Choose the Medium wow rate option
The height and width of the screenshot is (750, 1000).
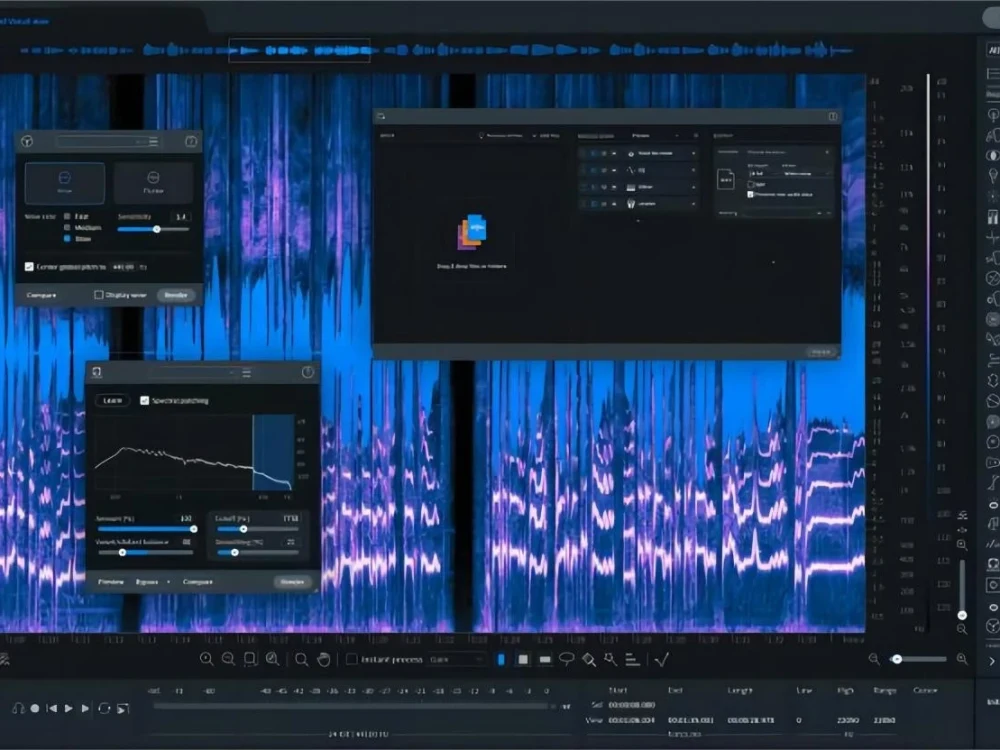click(67, 228)
